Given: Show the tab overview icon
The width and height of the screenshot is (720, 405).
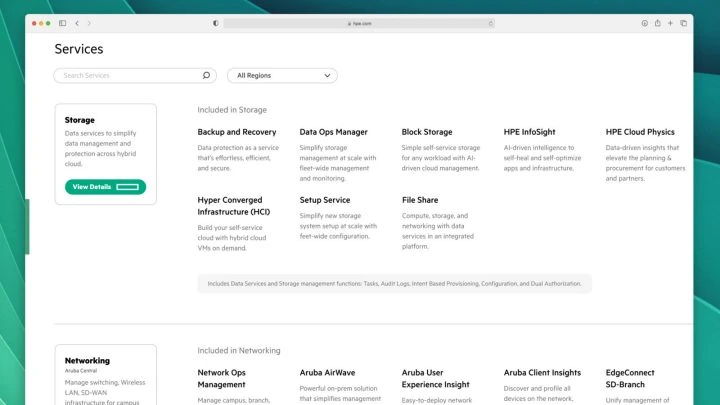Looking at the screenshot, I should 683,23.
